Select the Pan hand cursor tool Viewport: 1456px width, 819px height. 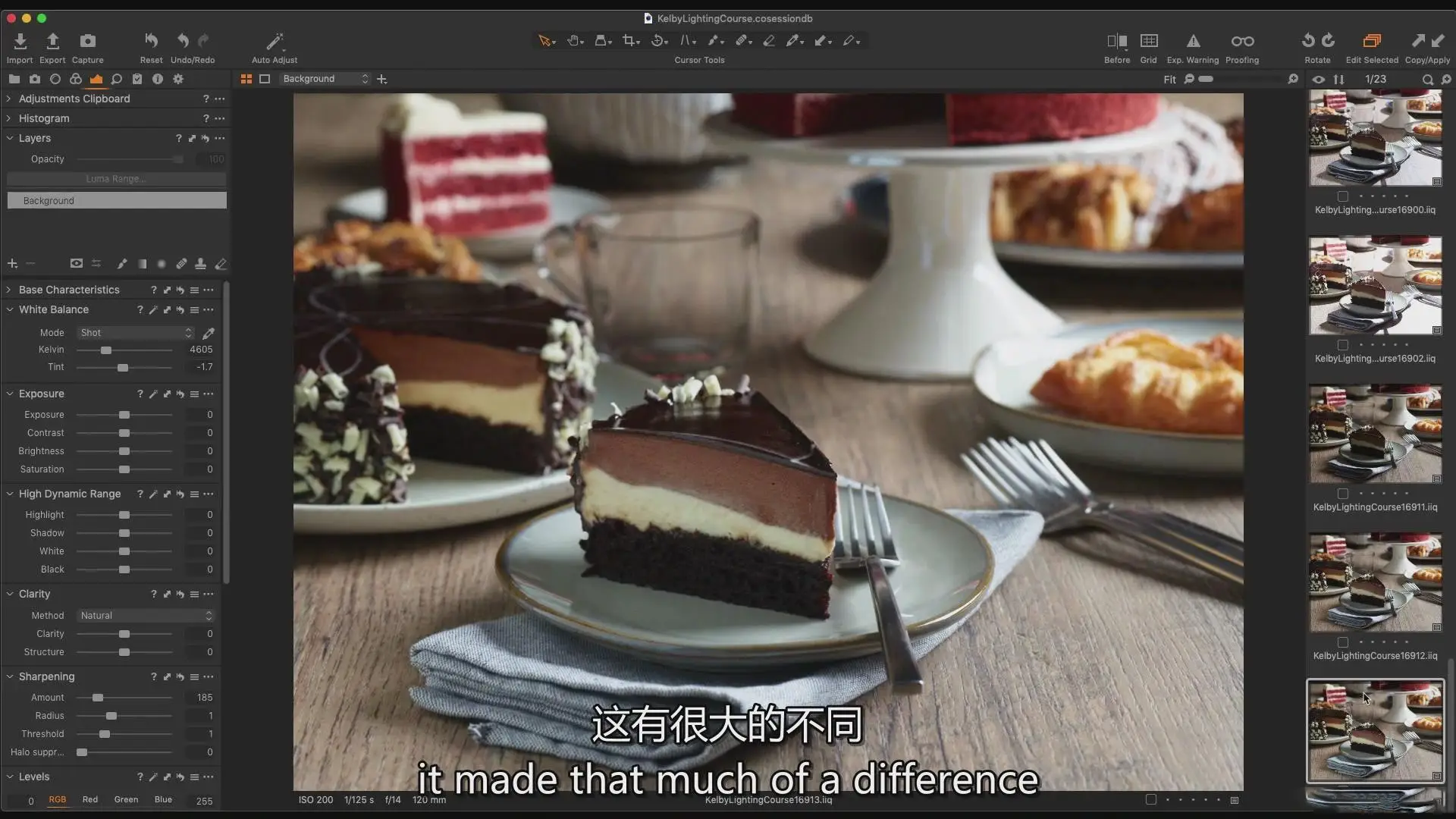[574, 41]
